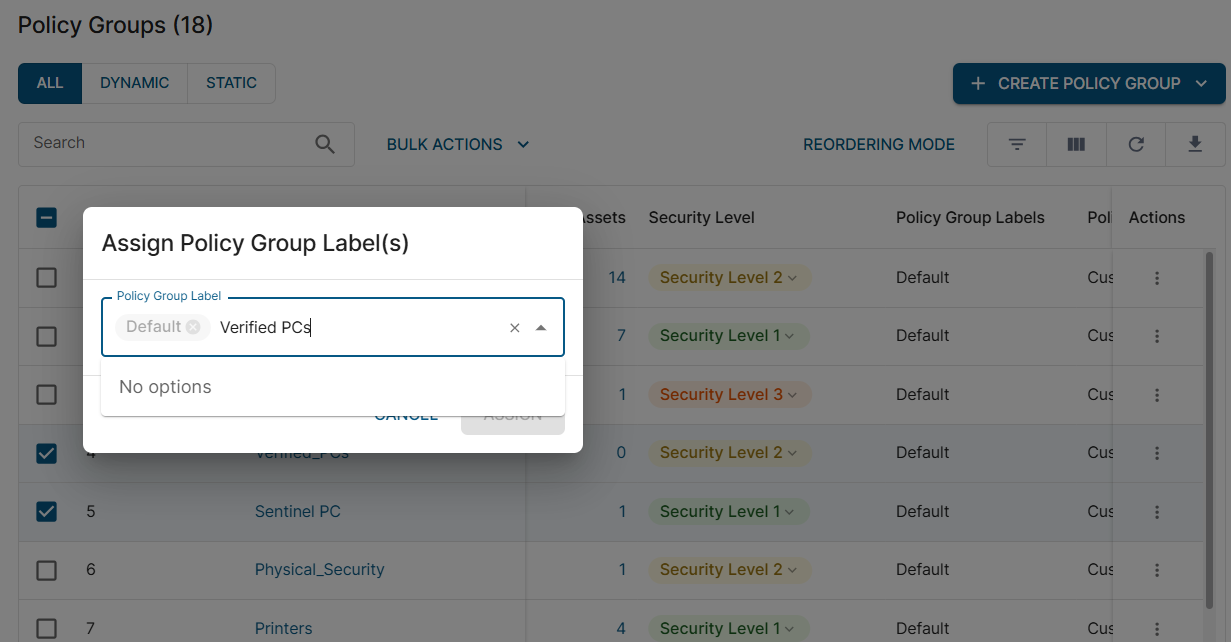Open the Physical_Security policy group link

point(319,569)
